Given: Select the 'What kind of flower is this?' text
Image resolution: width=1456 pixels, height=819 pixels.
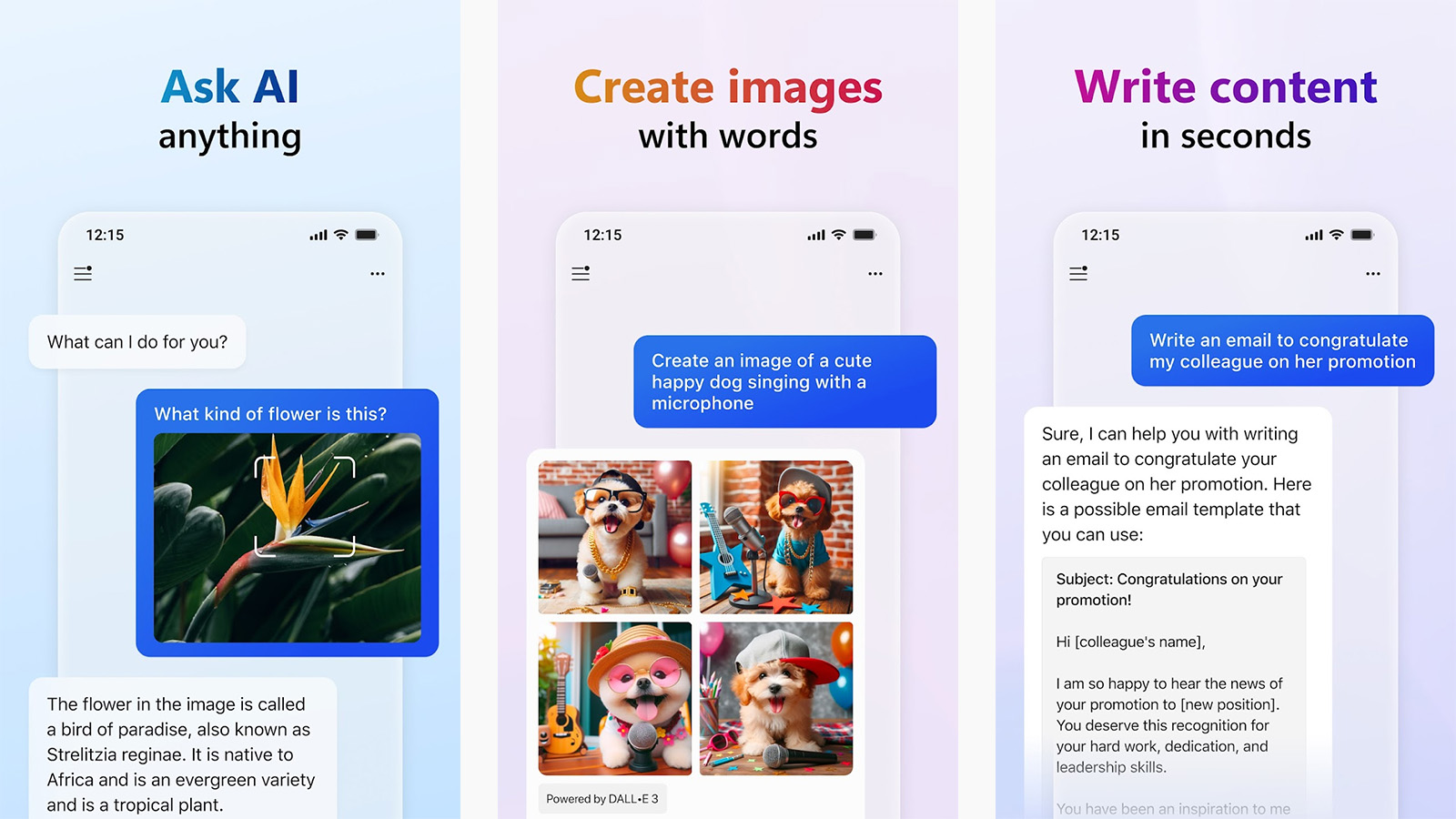Looking at the screenshot, I should [x=270, y=414].
